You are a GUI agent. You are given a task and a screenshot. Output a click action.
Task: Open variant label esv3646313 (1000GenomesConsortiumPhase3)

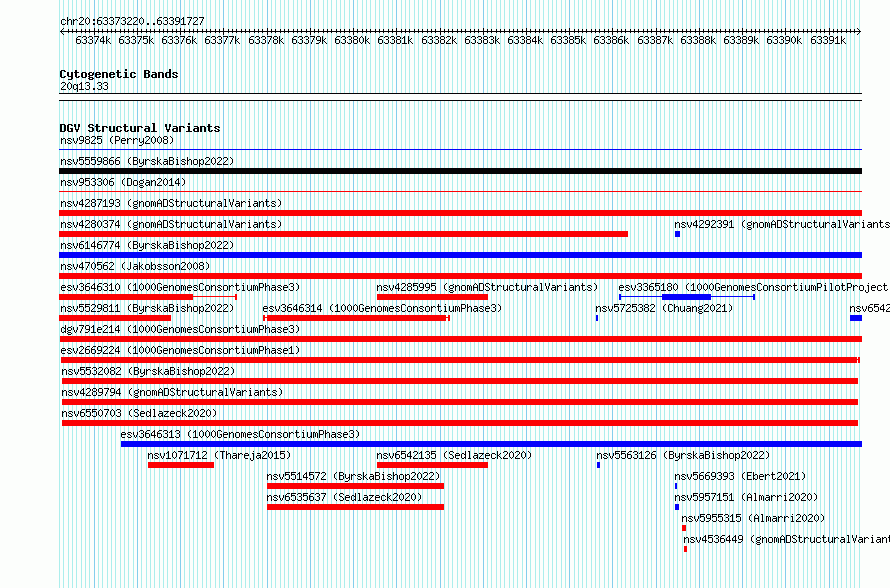(x=240, y=434)
